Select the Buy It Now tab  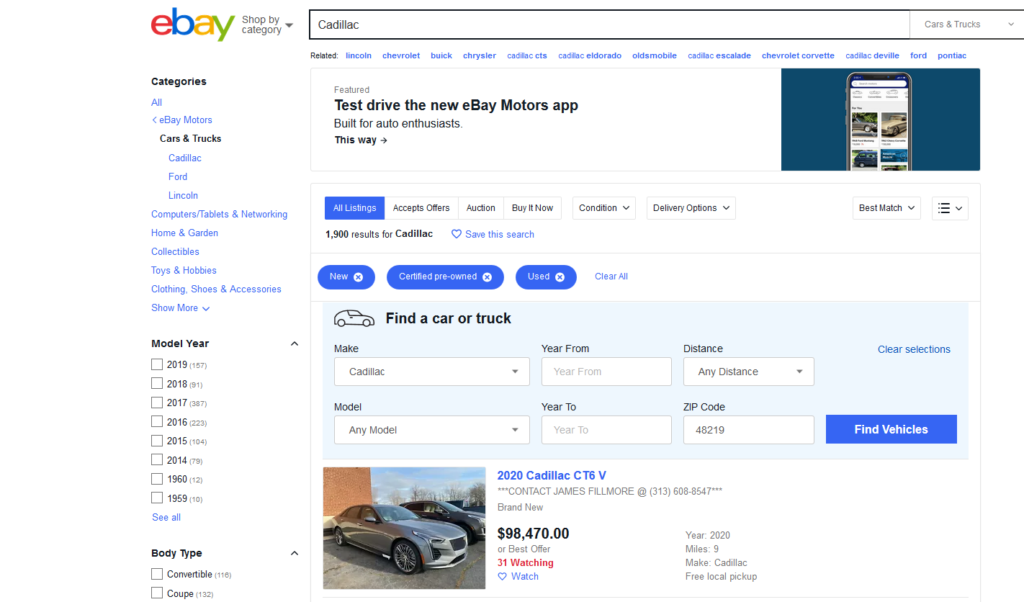[532, 208]
